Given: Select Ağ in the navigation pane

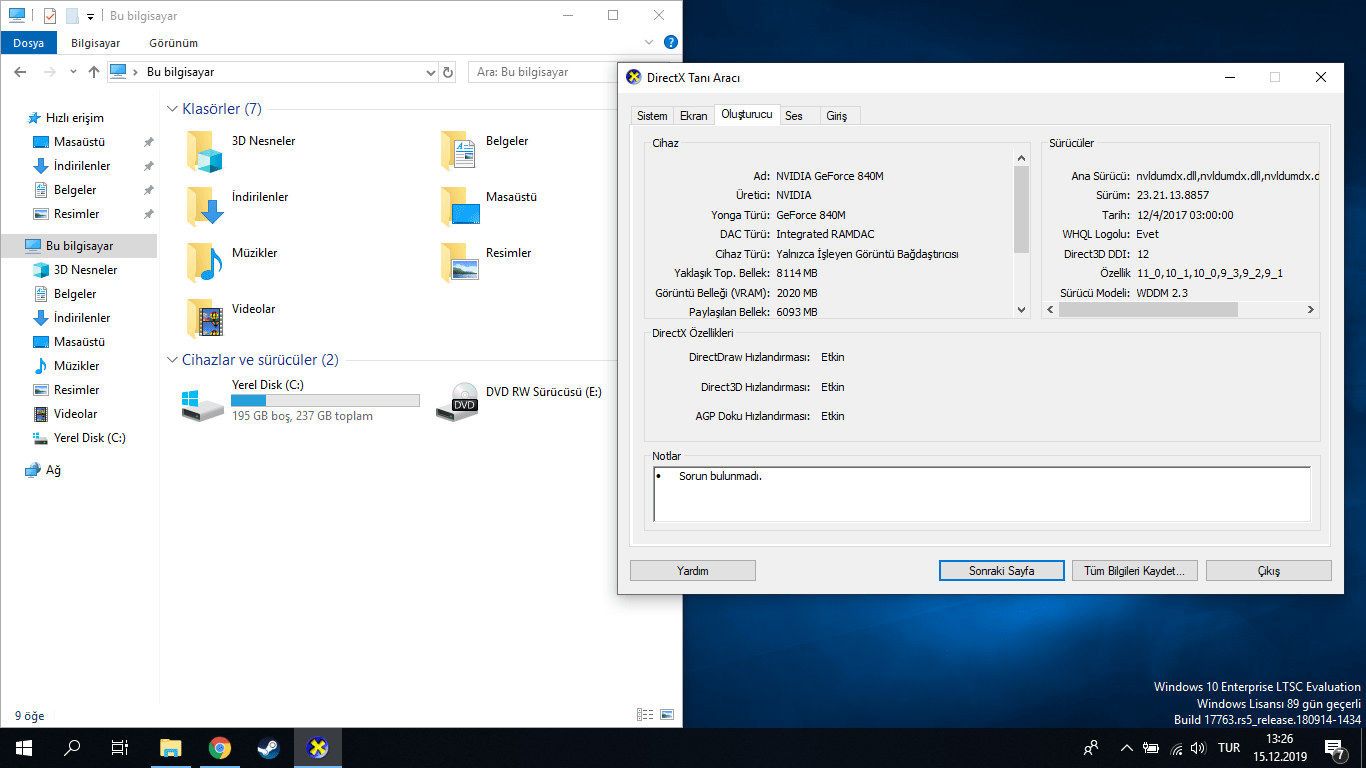Looking at the screenshot, I should (53, 470).
